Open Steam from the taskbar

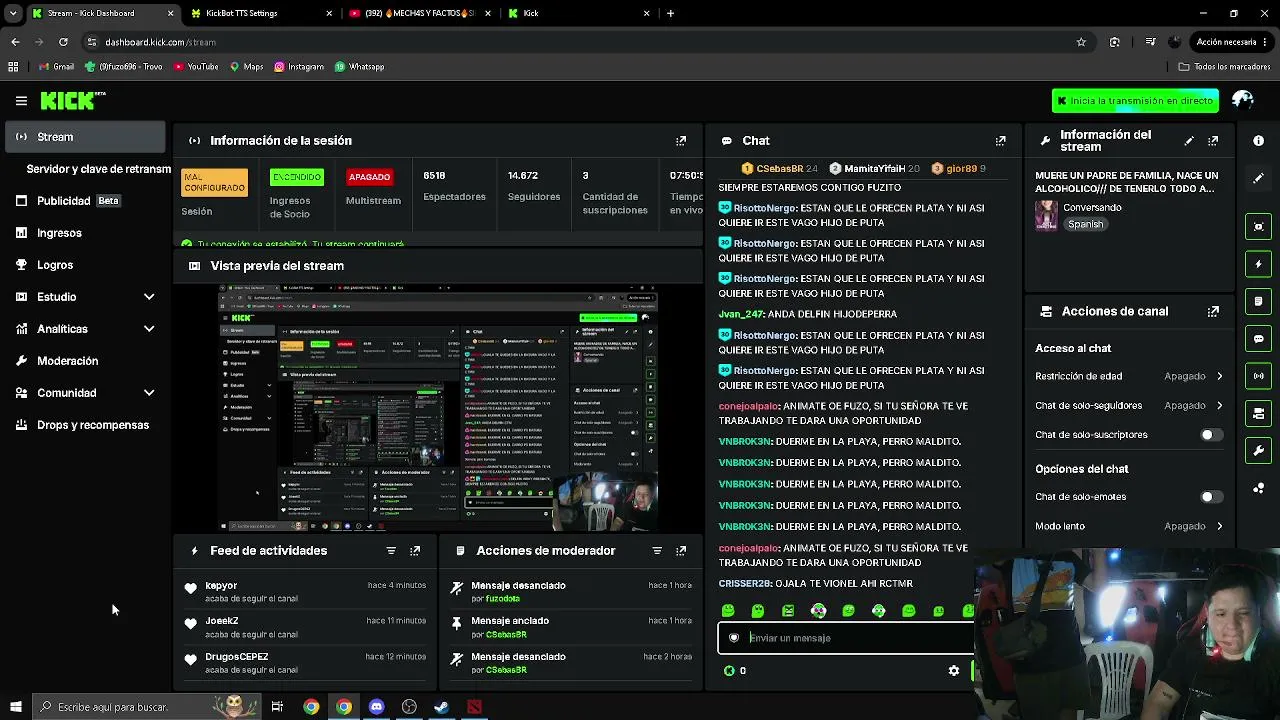(441, 707)
